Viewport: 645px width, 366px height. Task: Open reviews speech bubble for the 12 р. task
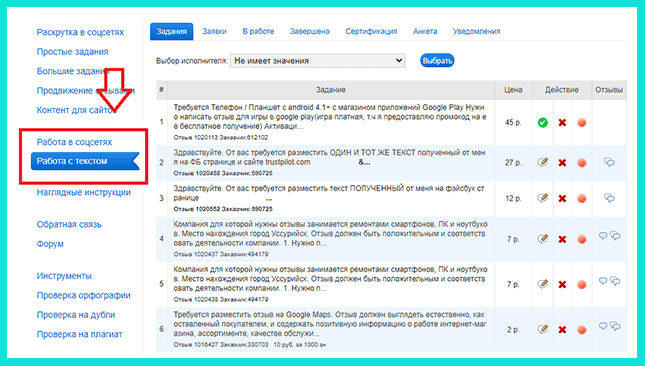pos(609,198)
